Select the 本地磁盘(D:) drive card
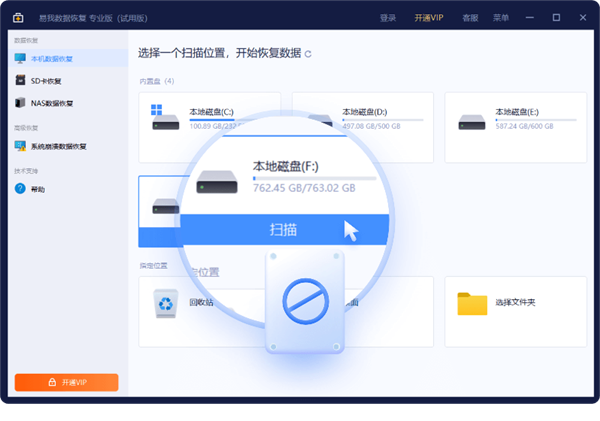600x421 pixels. (363, 127)
